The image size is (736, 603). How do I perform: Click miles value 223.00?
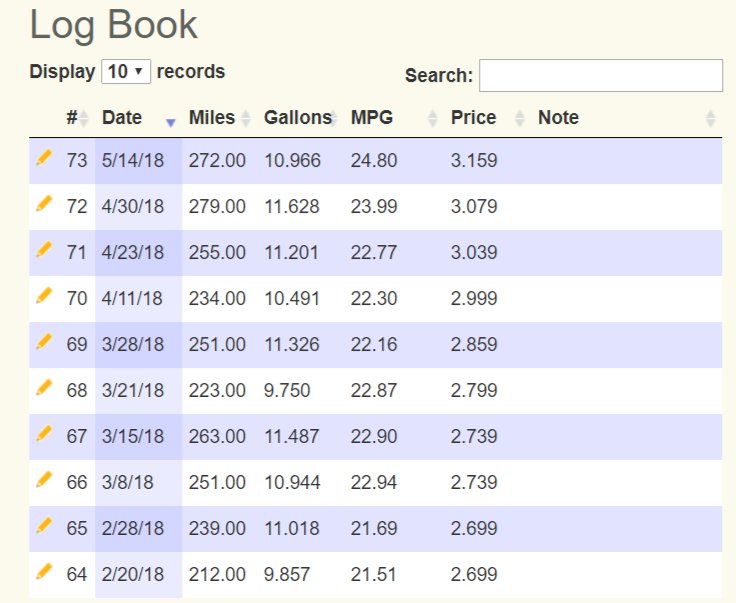click(x=217, y=390)
